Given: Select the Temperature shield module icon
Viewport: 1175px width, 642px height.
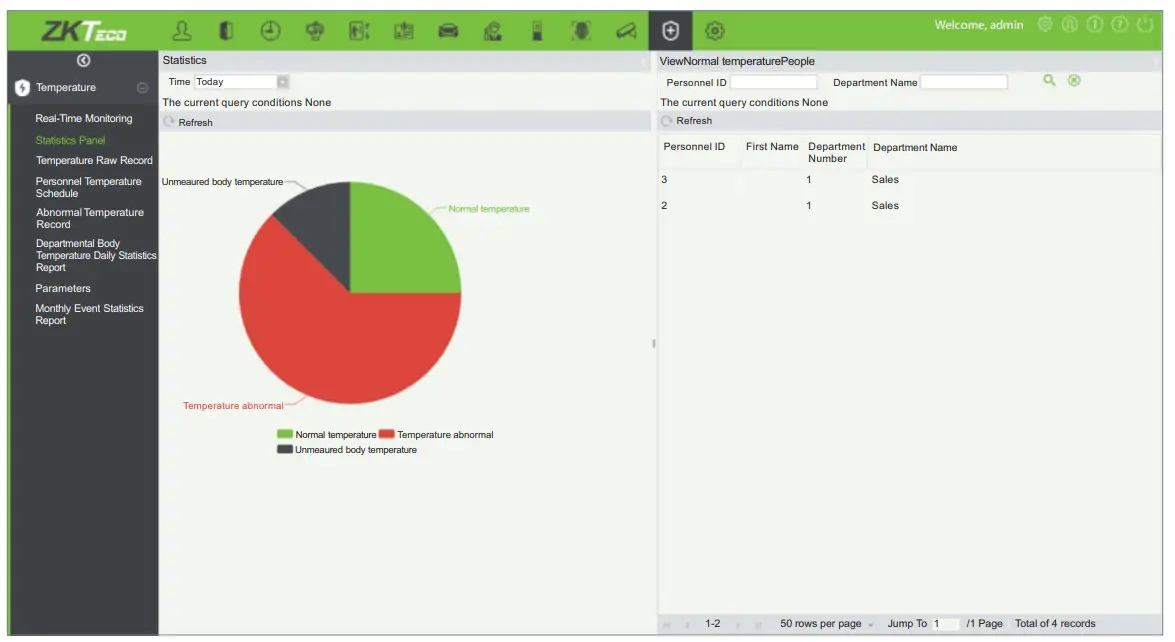Looking at the screenshot, I should point(671,31).
